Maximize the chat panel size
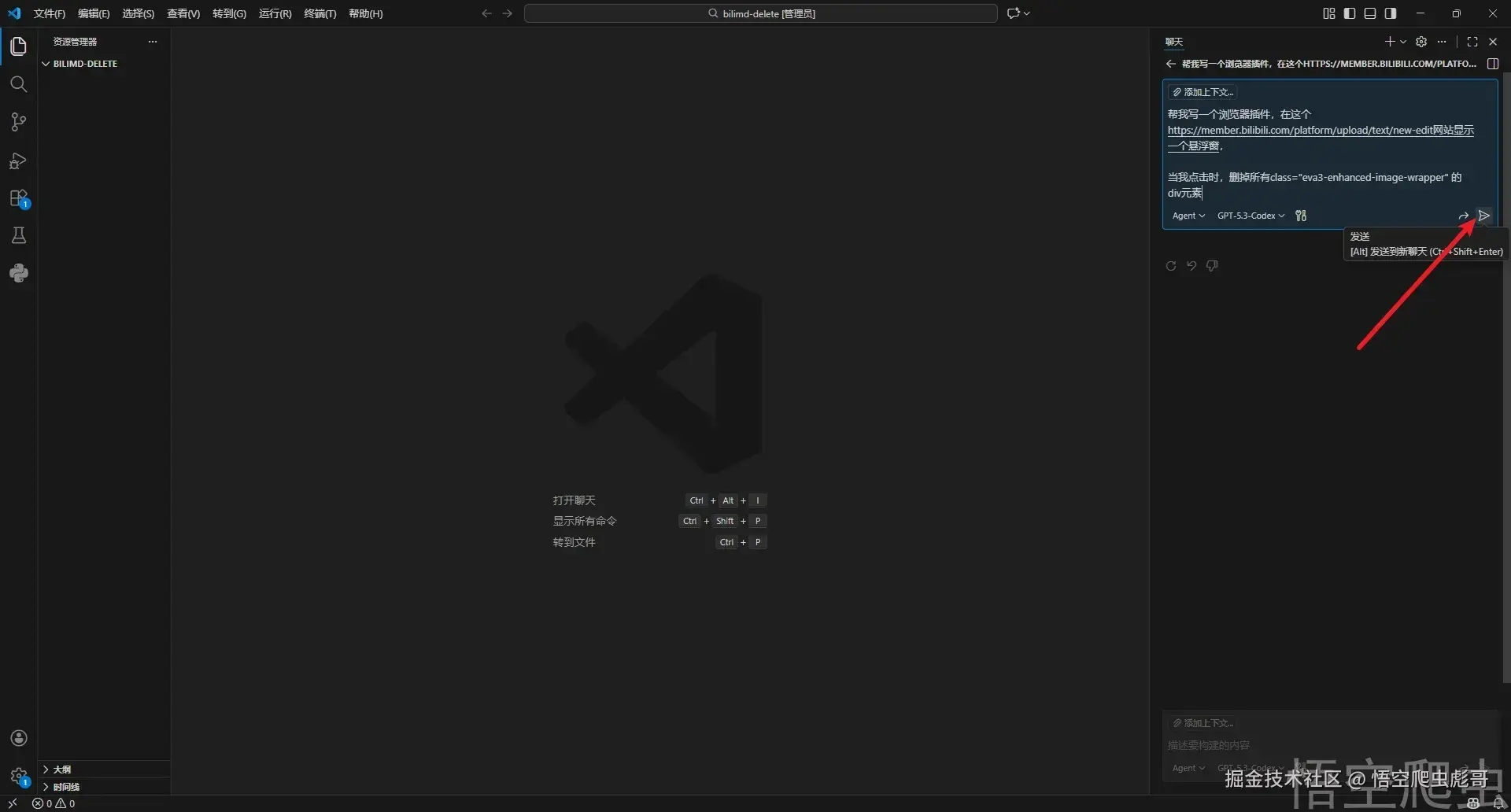Screen dimensions: 1511x812 pos(1472,42)
